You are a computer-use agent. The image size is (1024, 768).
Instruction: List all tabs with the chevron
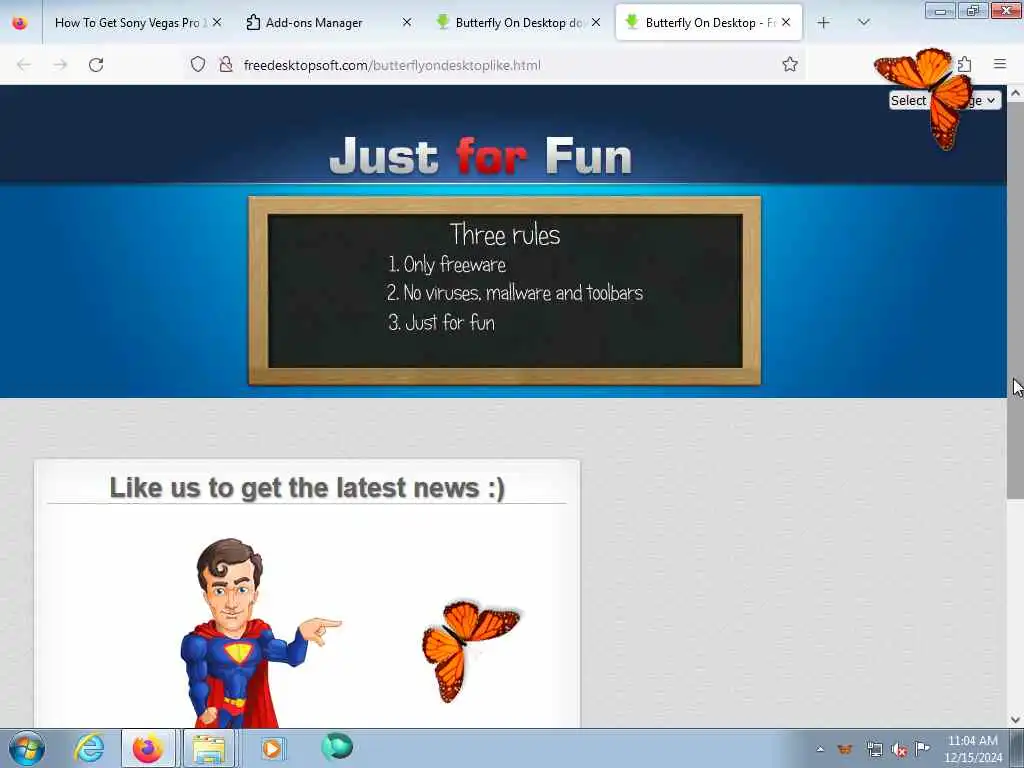864,23
